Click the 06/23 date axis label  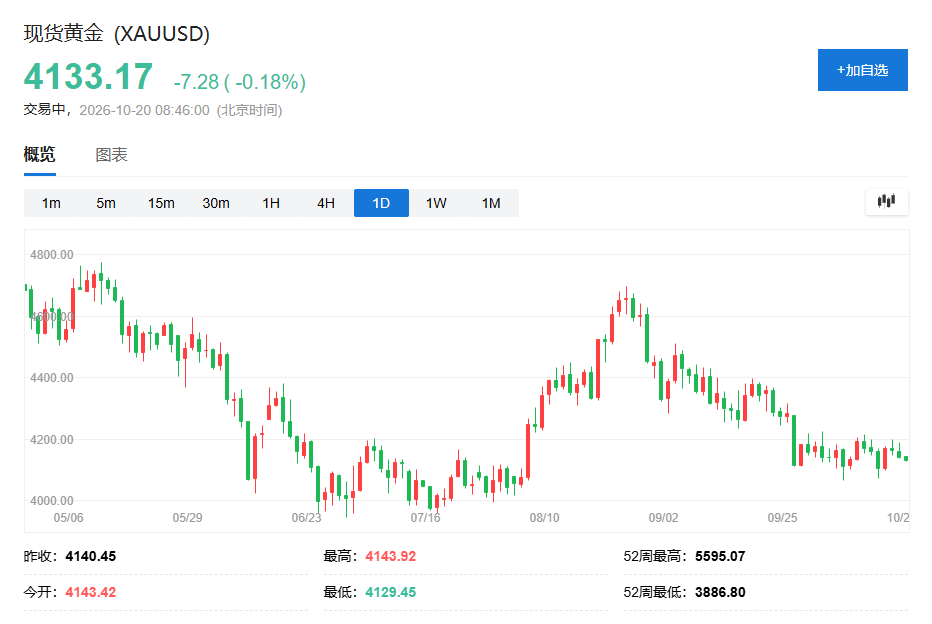pos(306,518)
